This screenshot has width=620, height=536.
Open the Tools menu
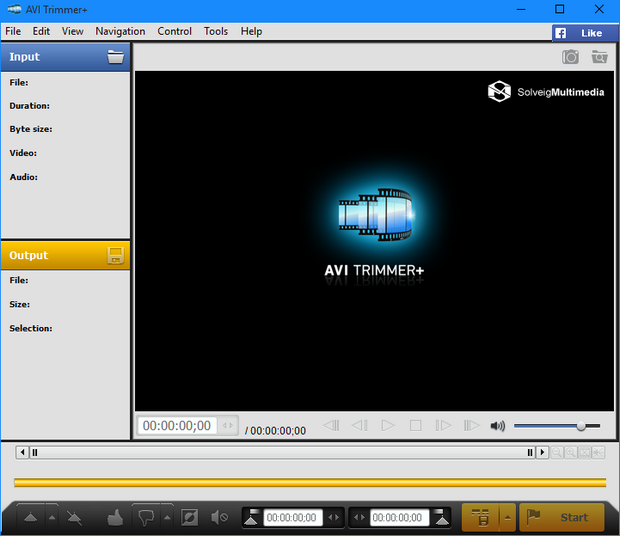[x=216, y=31]
